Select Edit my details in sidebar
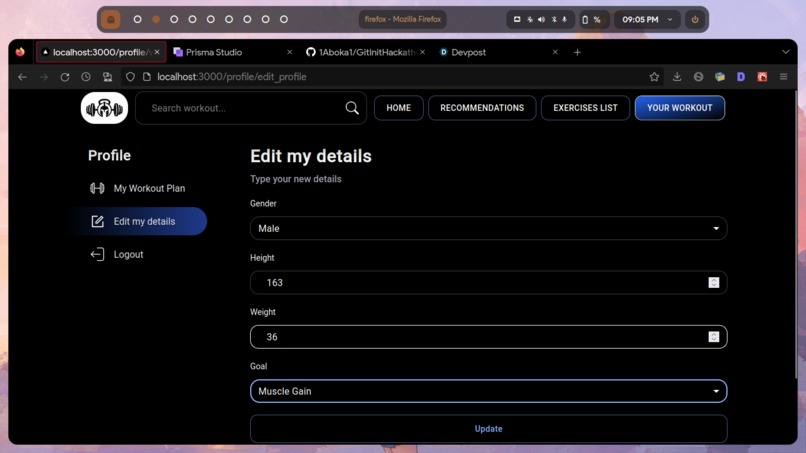The width and height of the screenshot is (806, 453). 139,221
